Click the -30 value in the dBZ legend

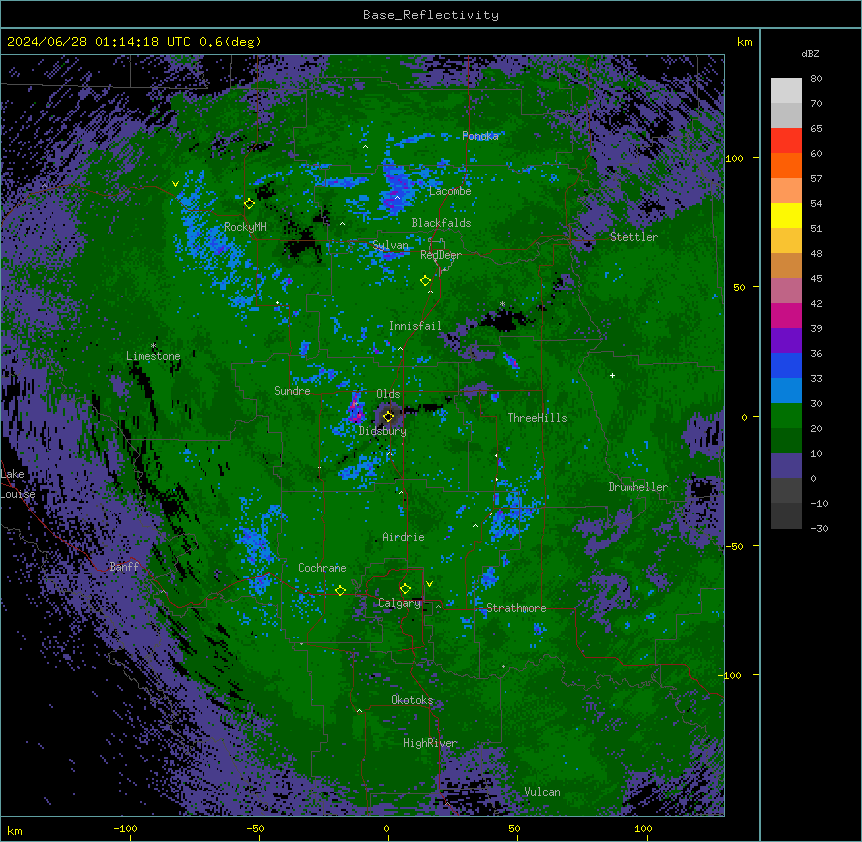[x=819, y=528]
